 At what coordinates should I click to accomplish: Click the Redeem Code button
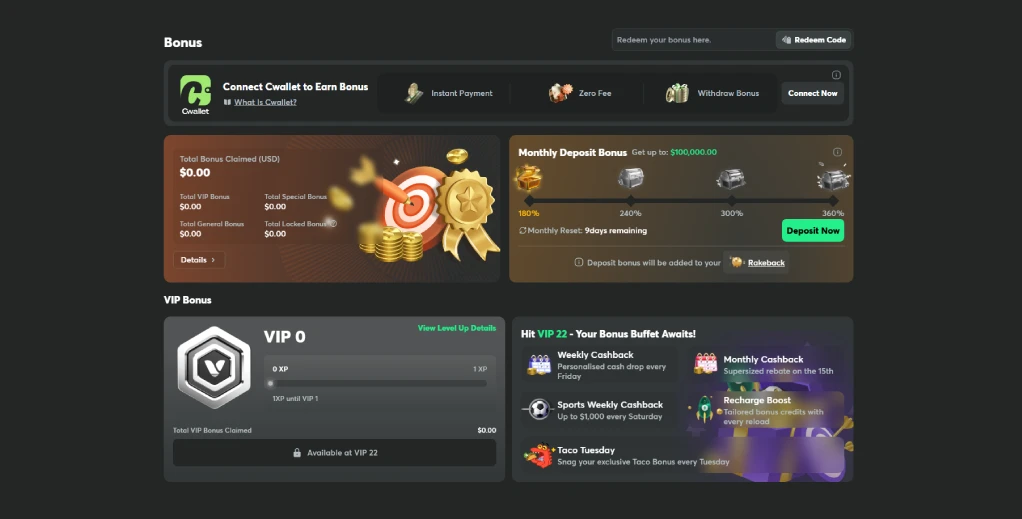(x=813, y=40)
